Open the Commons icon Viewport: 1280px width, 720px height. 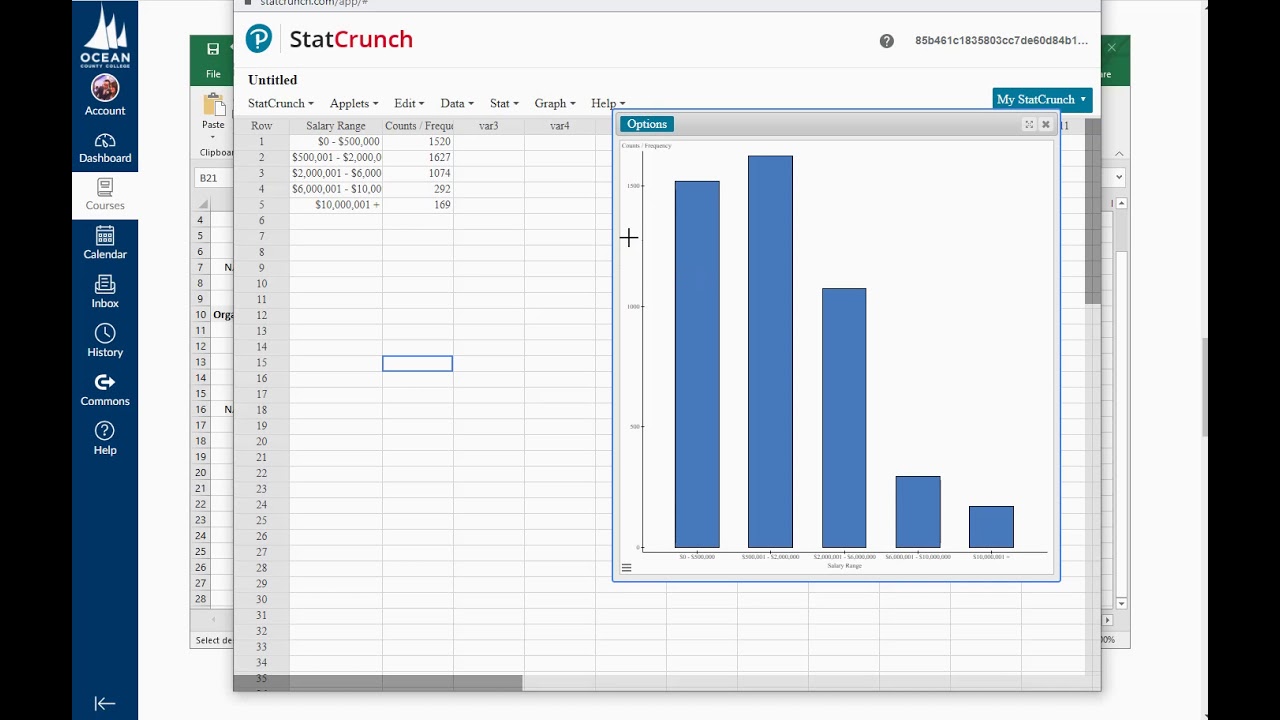click(x=105, y=382)
